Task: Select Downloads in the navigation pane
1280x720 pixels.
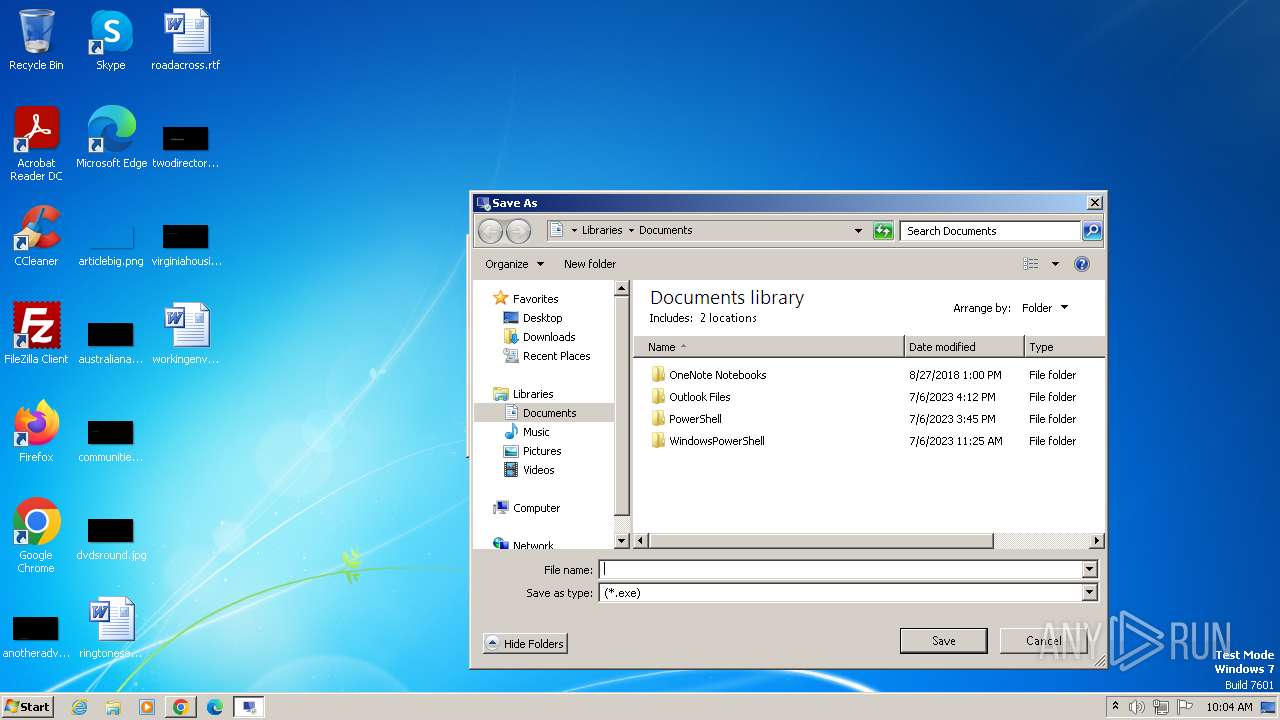Action: (x=549, y=337)
